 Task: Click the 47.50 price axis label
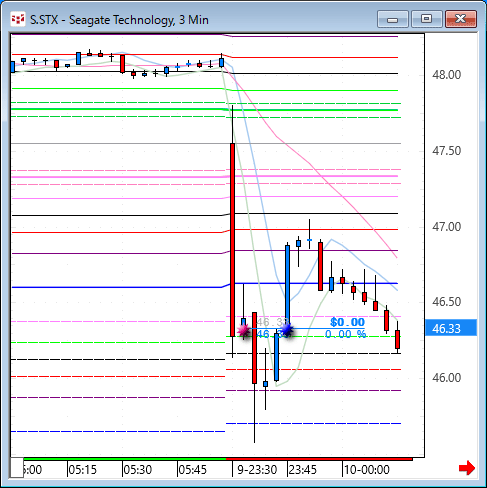[447, 151]
